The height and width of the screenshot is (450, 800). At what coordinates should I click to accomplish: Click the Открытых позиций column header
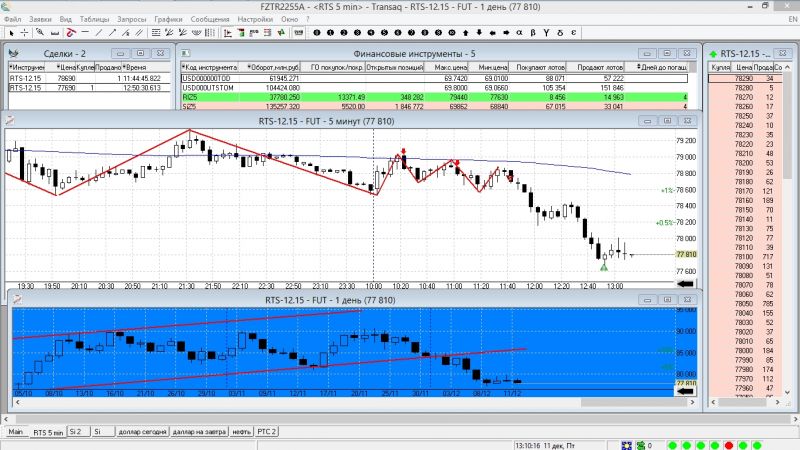(x=395, y=67)
